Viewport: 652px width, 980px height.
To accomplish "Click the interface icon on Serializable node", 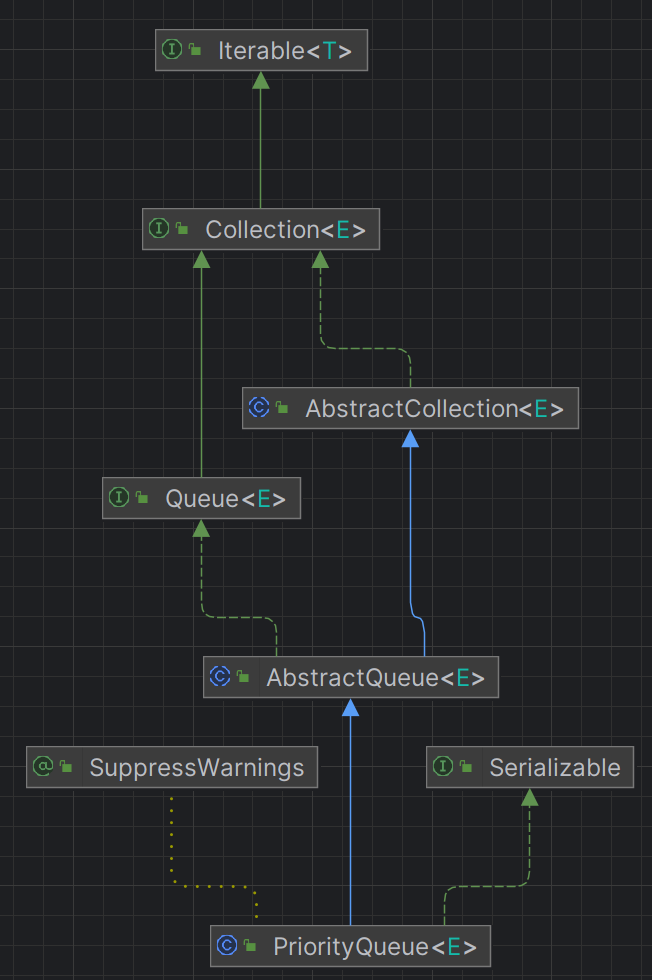I will [x=443, y=767].
